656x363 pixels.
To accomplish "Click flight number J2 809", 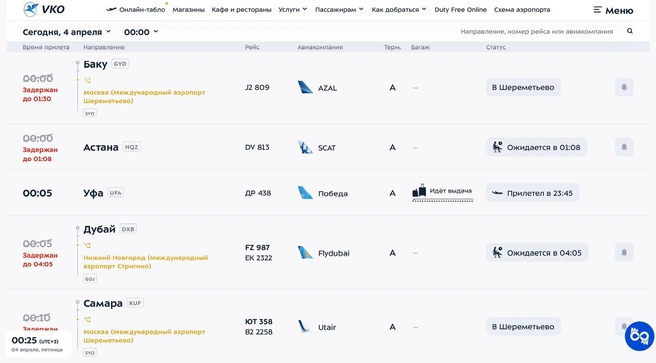I will pyautogui.click(x=257, y=87).
